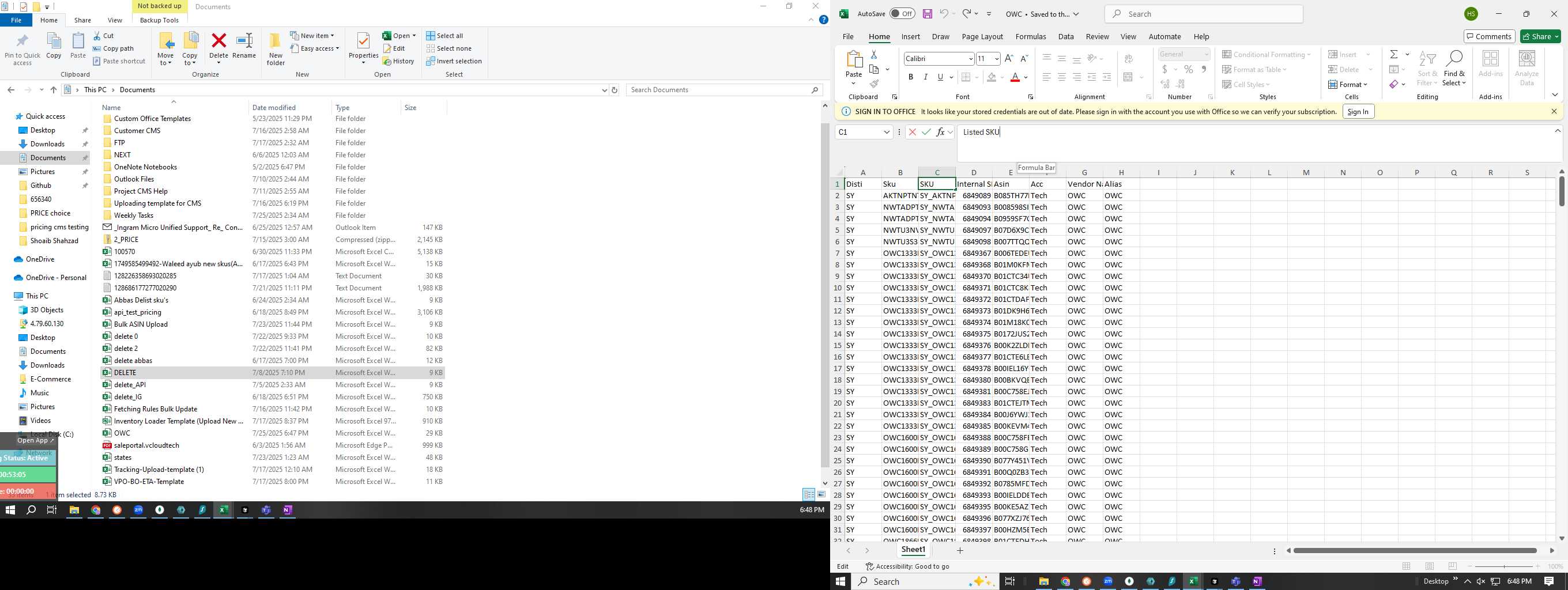The height and width of the screenshot is (590, 1568).
Task: Click Copy path in Explorer ribbon
Action: 113,48
